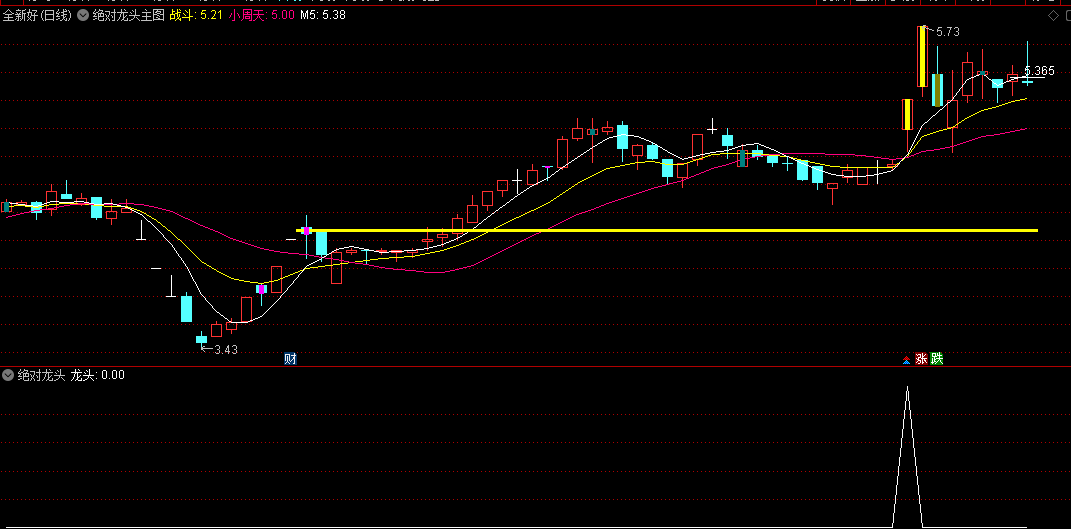Screen dimensions: 1071x529
Task: Click the 5.365 latest price label
Action: coord(1039,70)
